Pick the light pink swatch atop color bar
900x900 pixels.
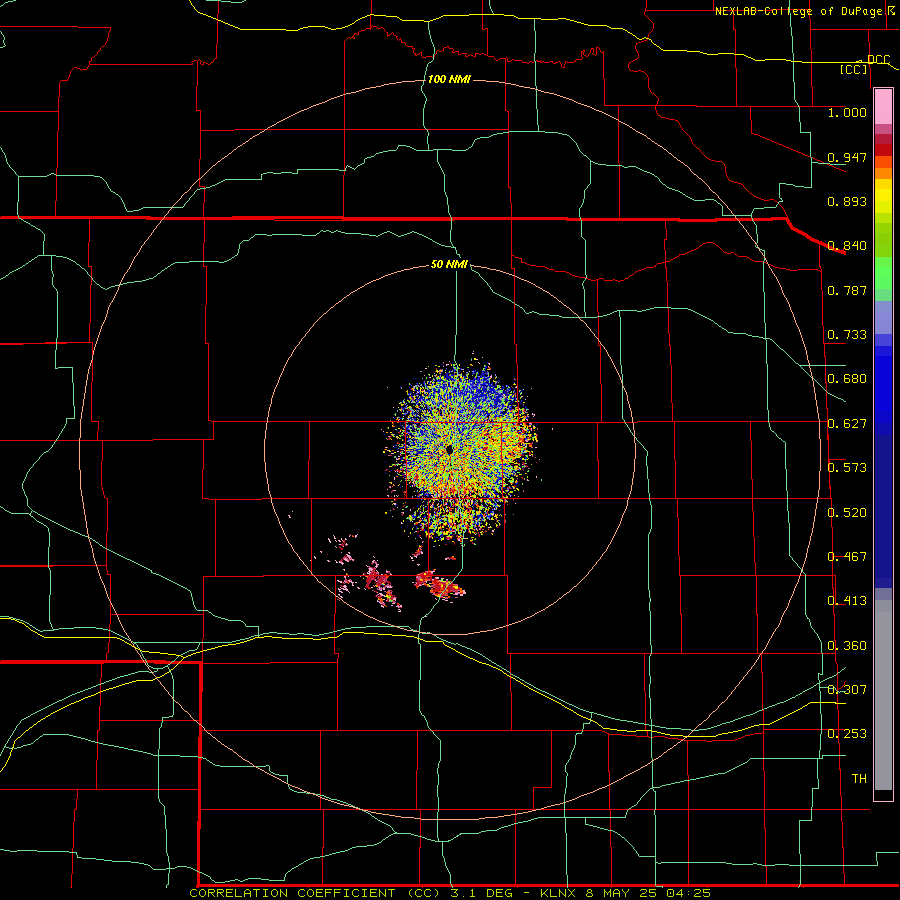[883, 107]
